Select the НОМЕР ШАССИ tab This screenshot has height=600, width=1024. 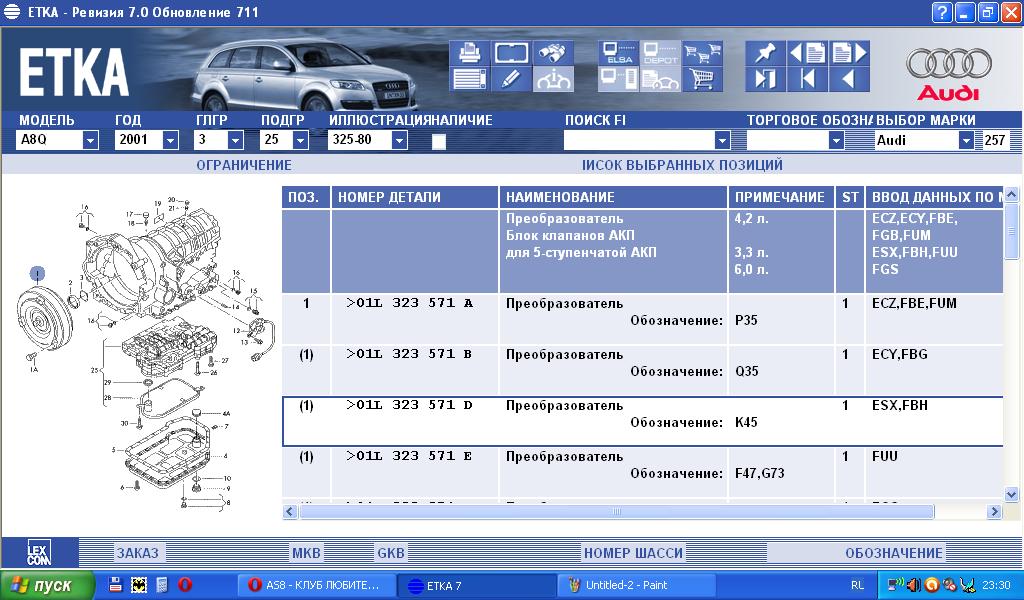[x=633, y=553]
